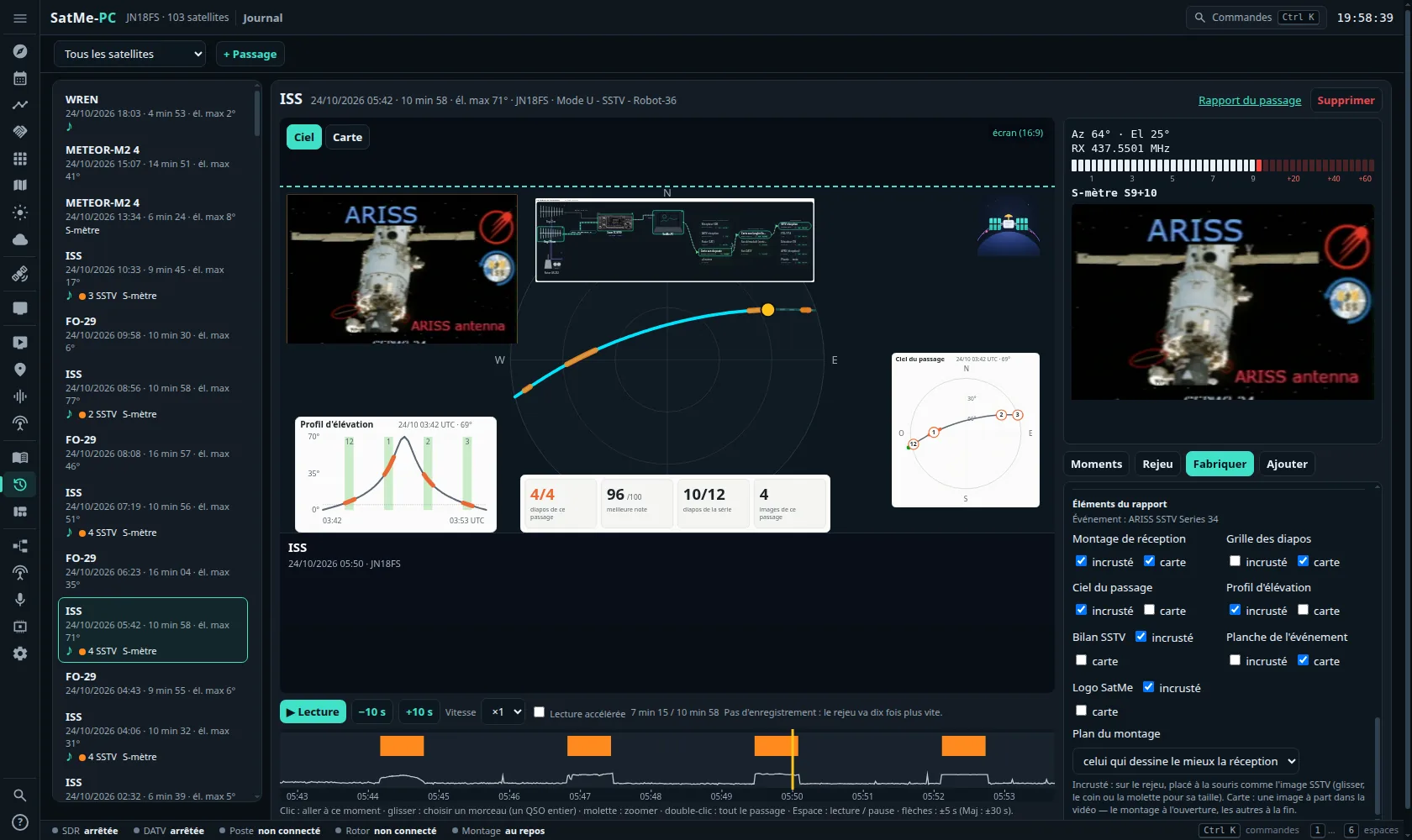
Task: Enable the Lecture accélérée checkbox
Action: click(x=539, y=712)
